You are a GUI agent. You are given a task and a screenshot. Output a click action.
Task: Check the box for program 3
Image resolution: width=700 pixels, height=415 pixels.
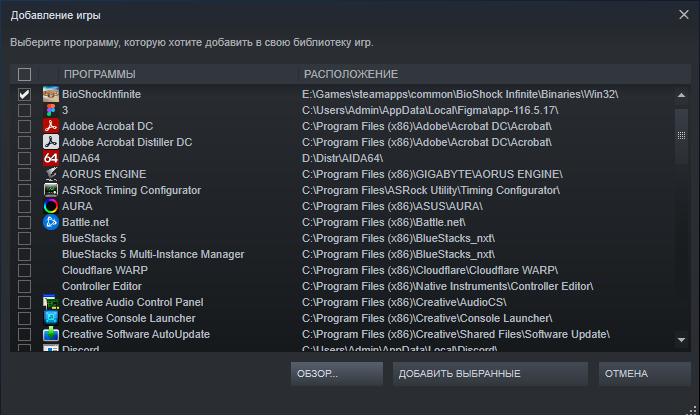24,110
